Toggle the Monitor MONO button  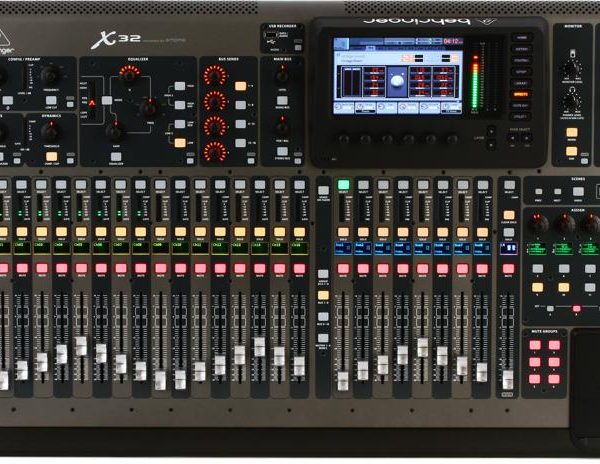[x=572, y=132]
